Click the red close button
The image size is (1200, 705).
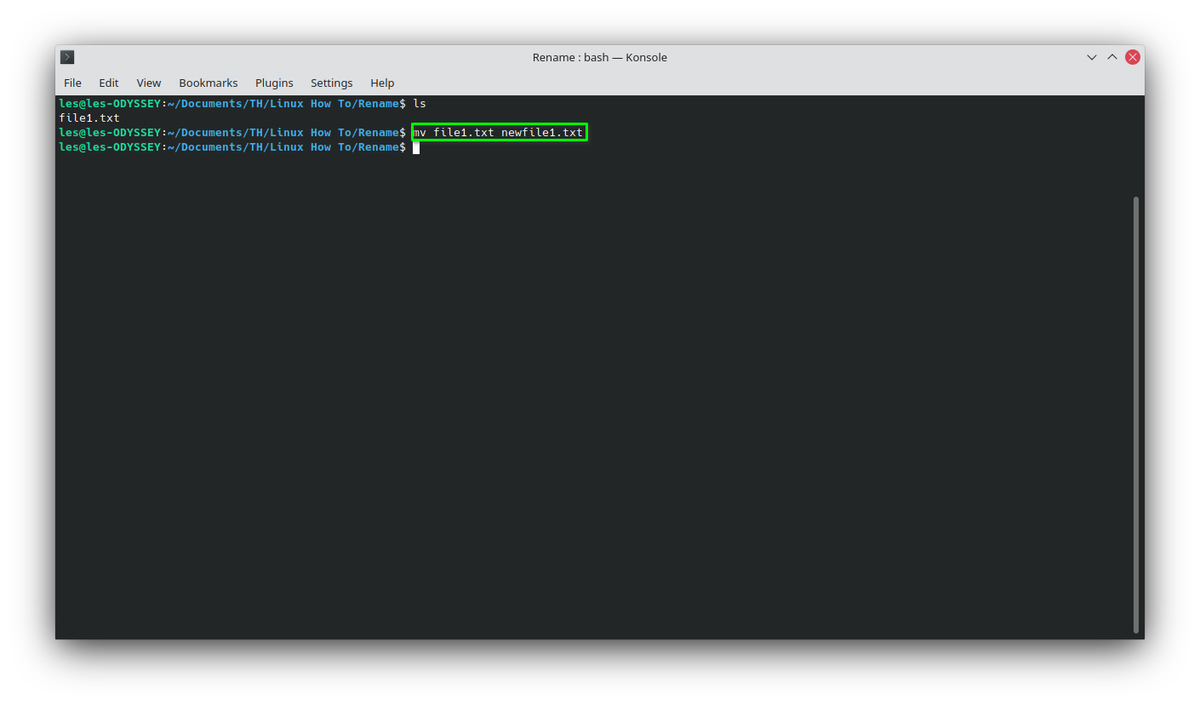[x=1132, y=57]
